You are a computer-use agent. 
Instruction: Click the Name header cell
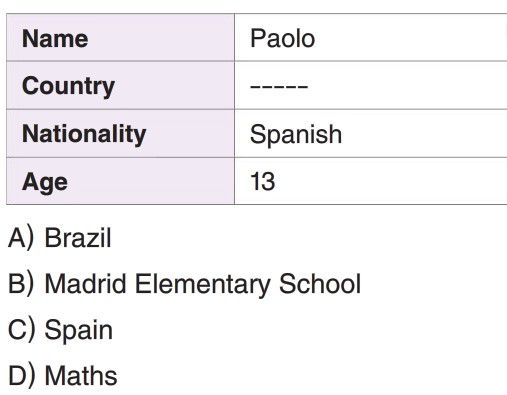[120, 37]
